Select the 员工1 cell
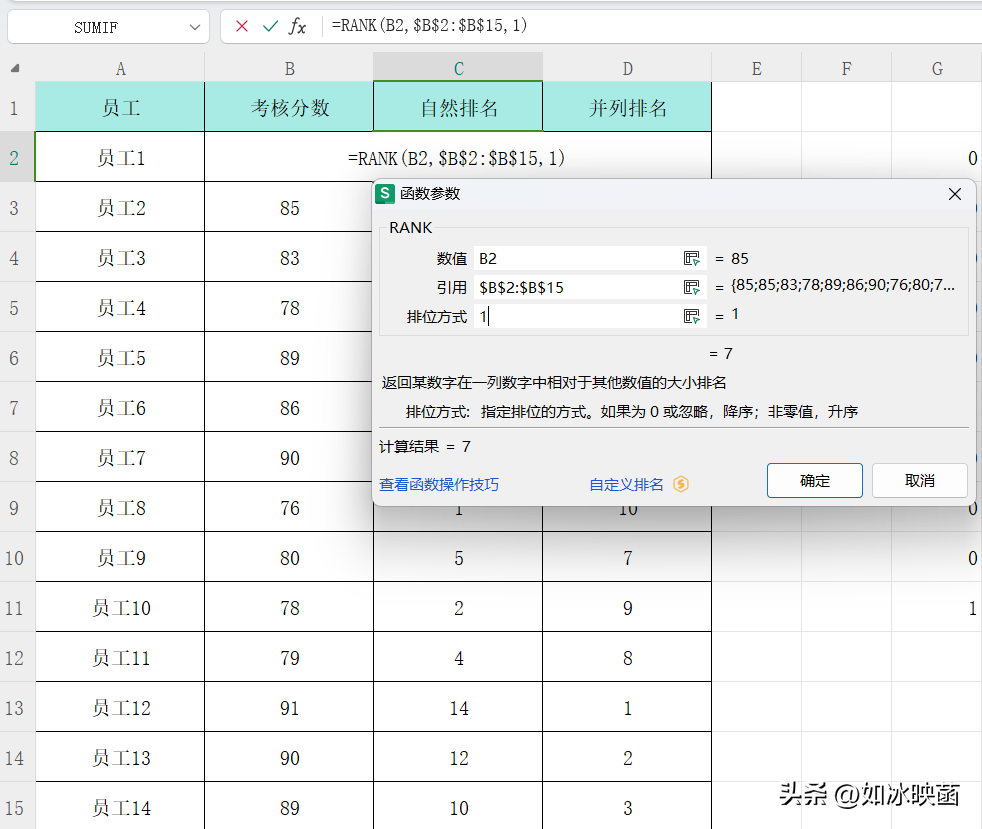982x829 pixels. click(x=120, y=158)
